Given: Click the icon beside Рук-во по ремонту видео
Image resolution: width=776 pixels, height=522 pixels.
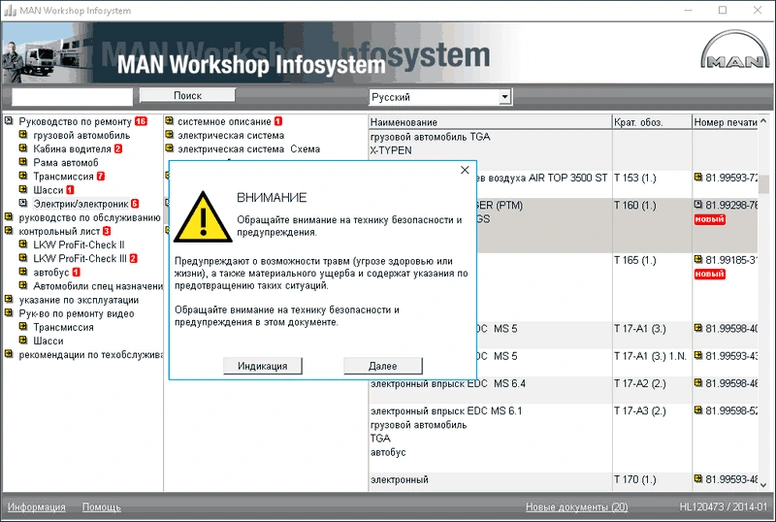Looking at the screenshot, I should pyautogui.click(x=8, y=313).
